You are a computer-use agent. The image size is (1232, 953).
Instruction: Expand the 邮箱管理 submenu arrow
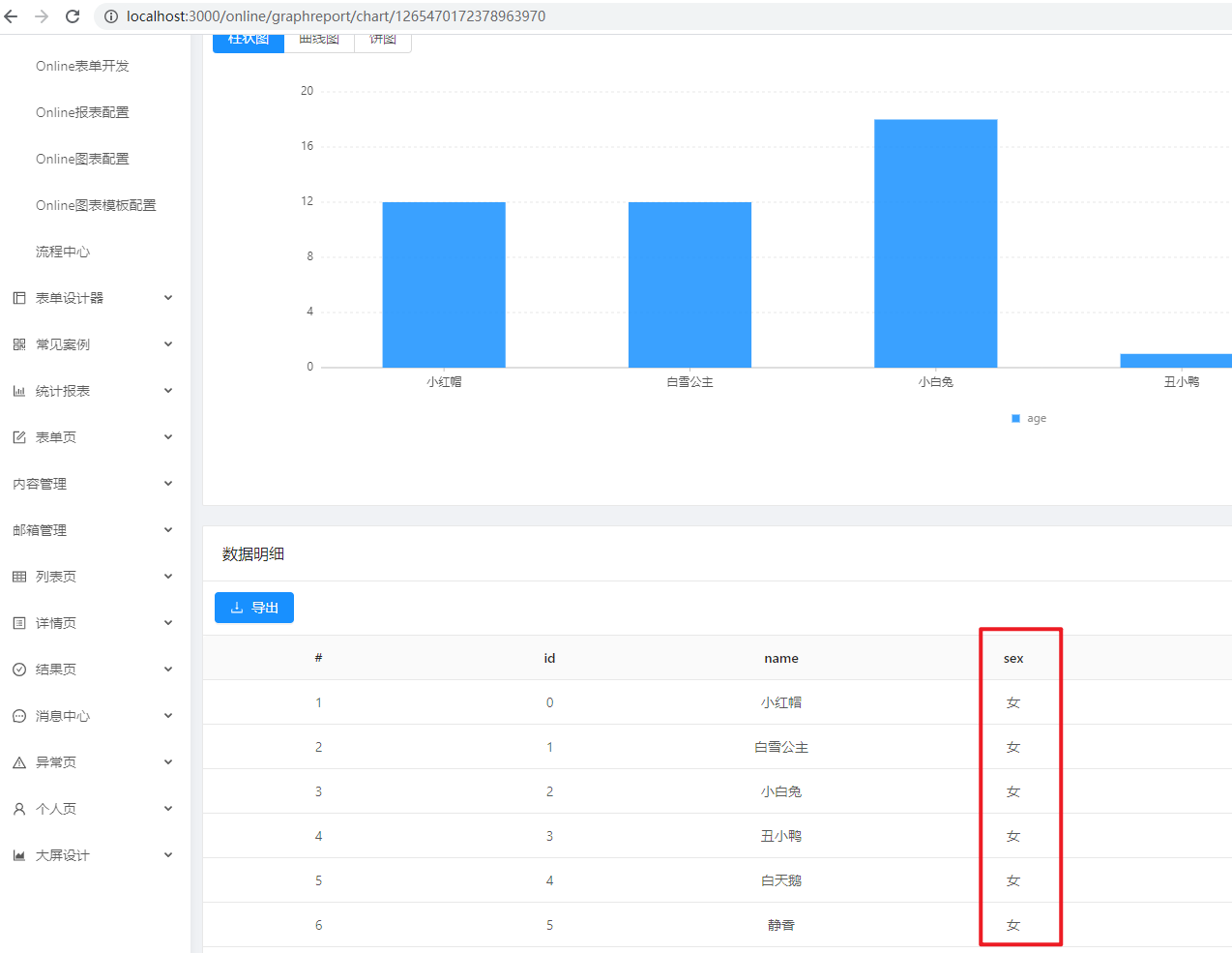tap(168, 530)
